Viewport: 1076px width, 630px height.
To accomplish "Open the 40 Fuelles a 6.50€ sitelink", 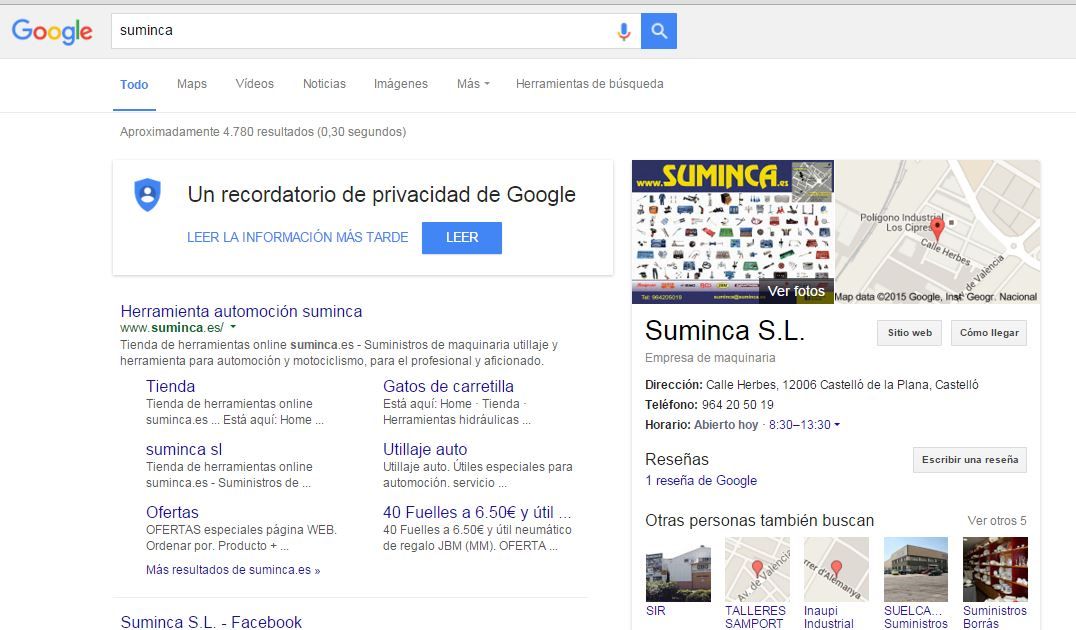I will tap(477, 513).
